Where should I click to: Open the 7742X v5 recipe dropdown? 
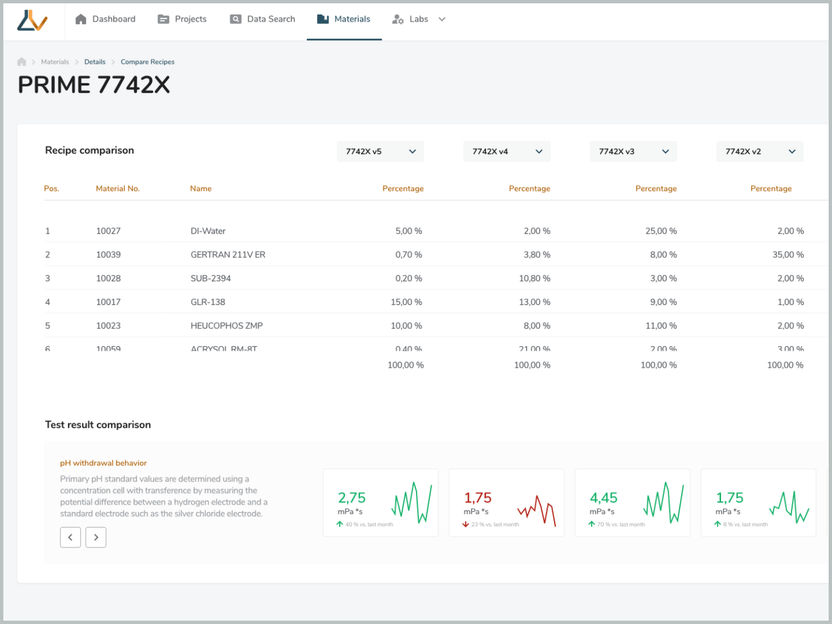pos(380,151)
